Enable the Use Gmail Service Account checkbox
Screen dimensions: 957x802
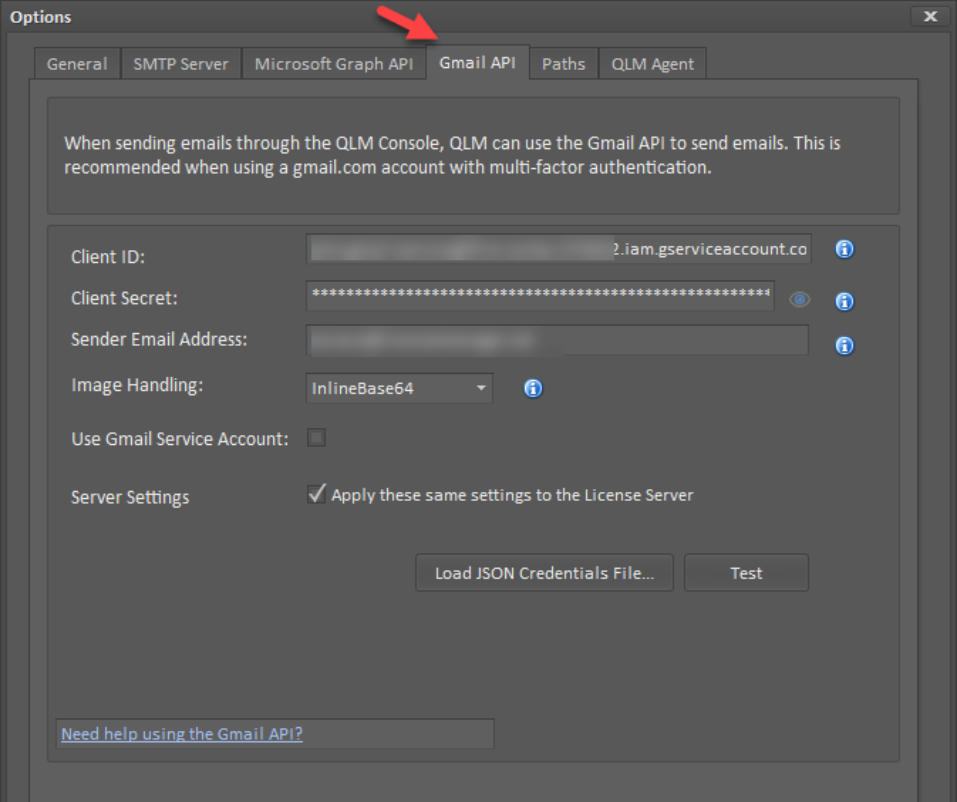(316, 438)
